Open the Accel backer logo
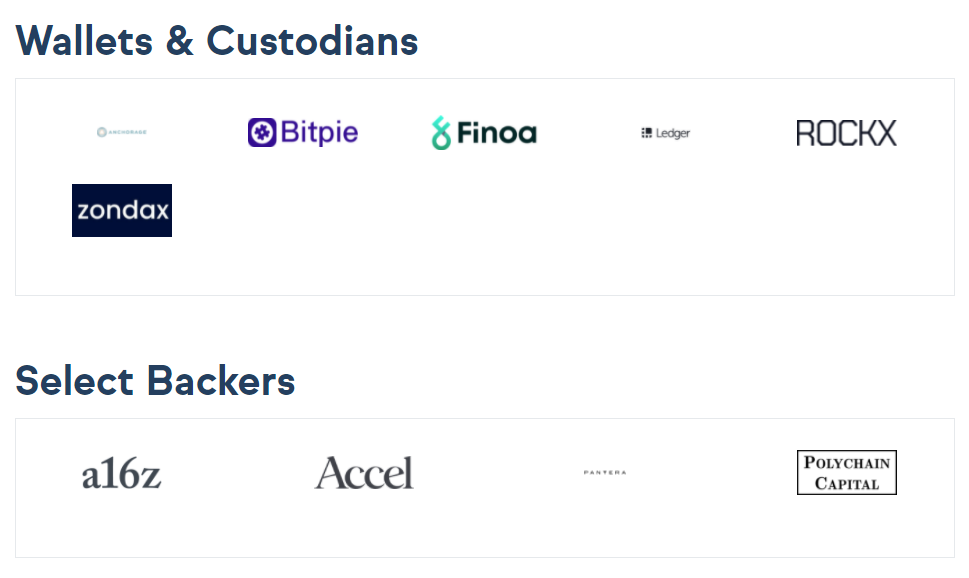This screenshot has height=578, width=969. 364,473
